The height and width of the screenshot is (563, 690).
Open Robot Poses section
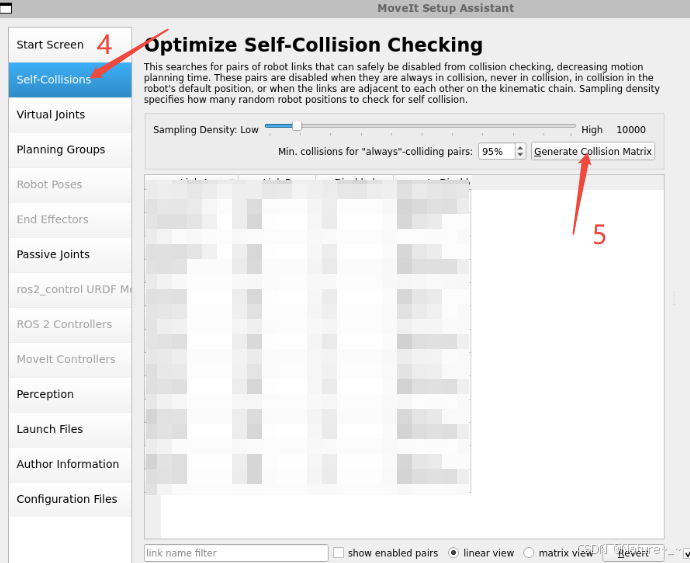(70, 184)
